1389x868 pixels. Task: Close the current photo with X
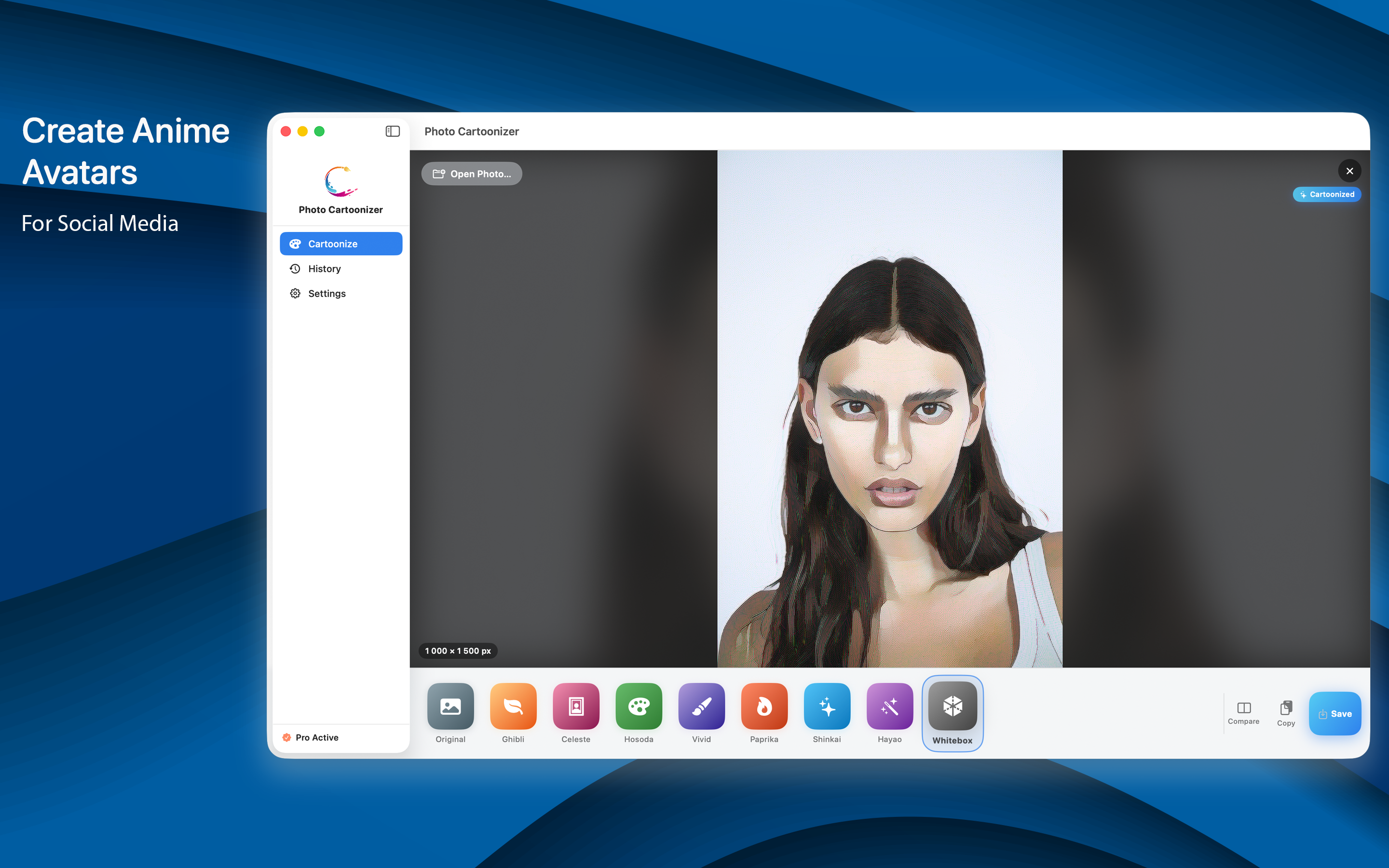coord(1349,171)
